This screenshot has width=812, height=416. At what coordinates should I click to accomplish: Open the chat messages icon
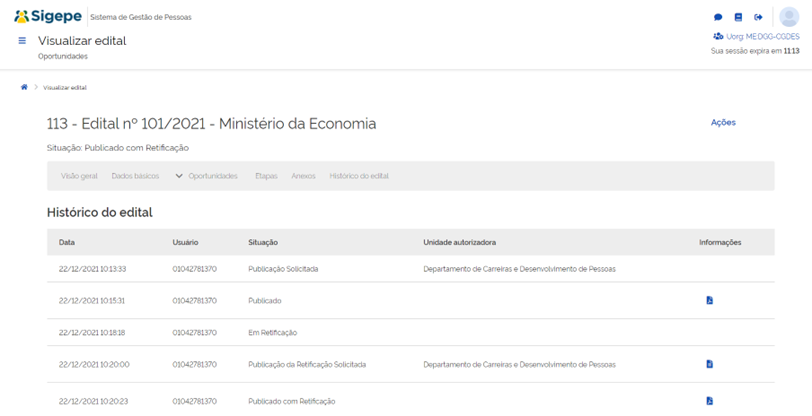718,17
